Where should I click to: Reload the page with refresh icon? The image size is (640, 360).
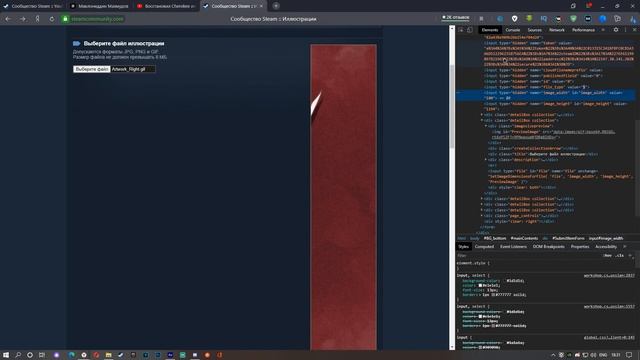(x=51, y=19)
